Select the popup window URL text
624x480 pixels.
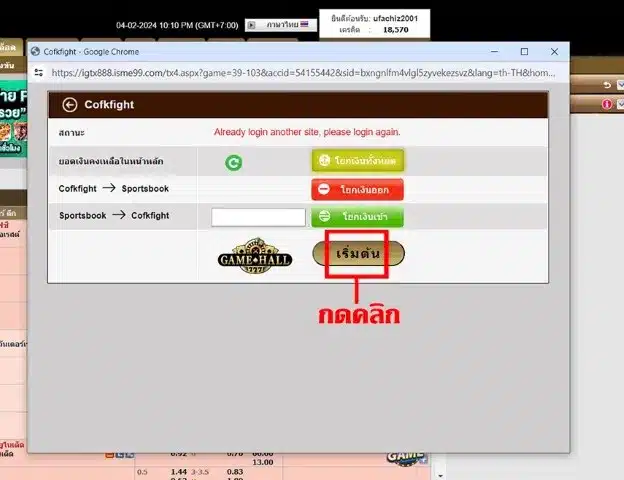point(303,73)
